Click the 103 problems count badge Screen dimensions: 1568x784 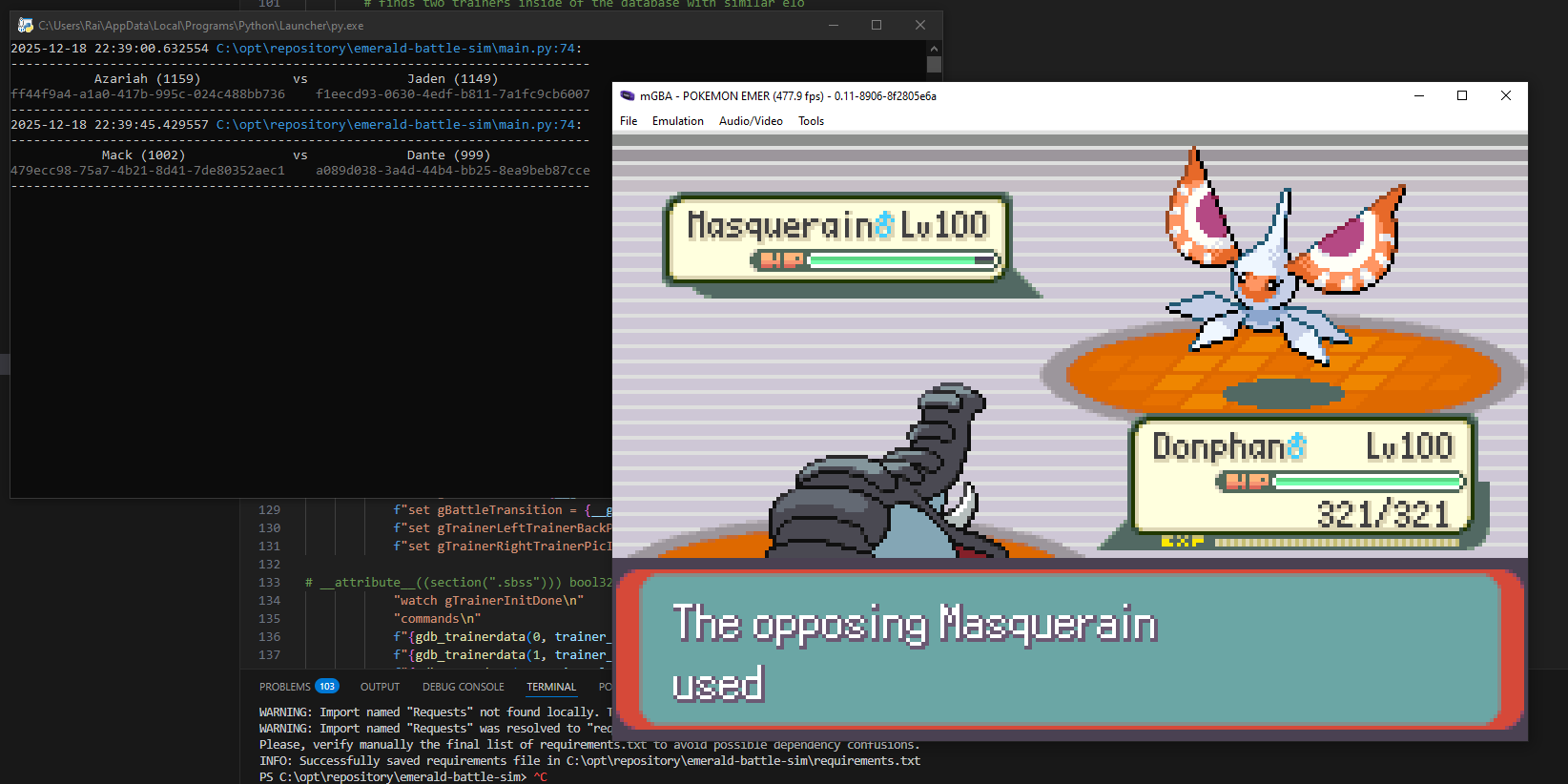pos(327,687)
